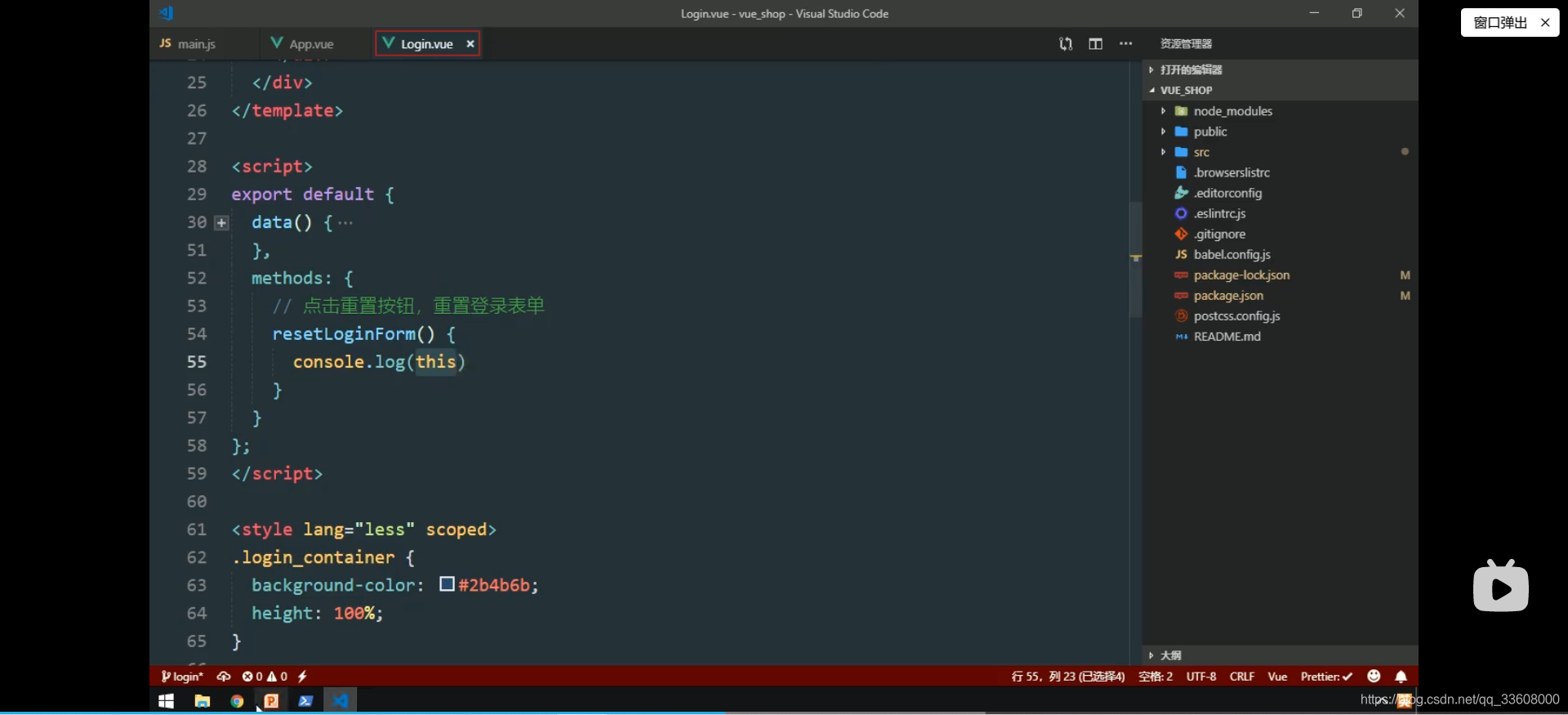Click the resetLoginForm() method name
Screen dimensions: 1568x715
pos(344,334)
